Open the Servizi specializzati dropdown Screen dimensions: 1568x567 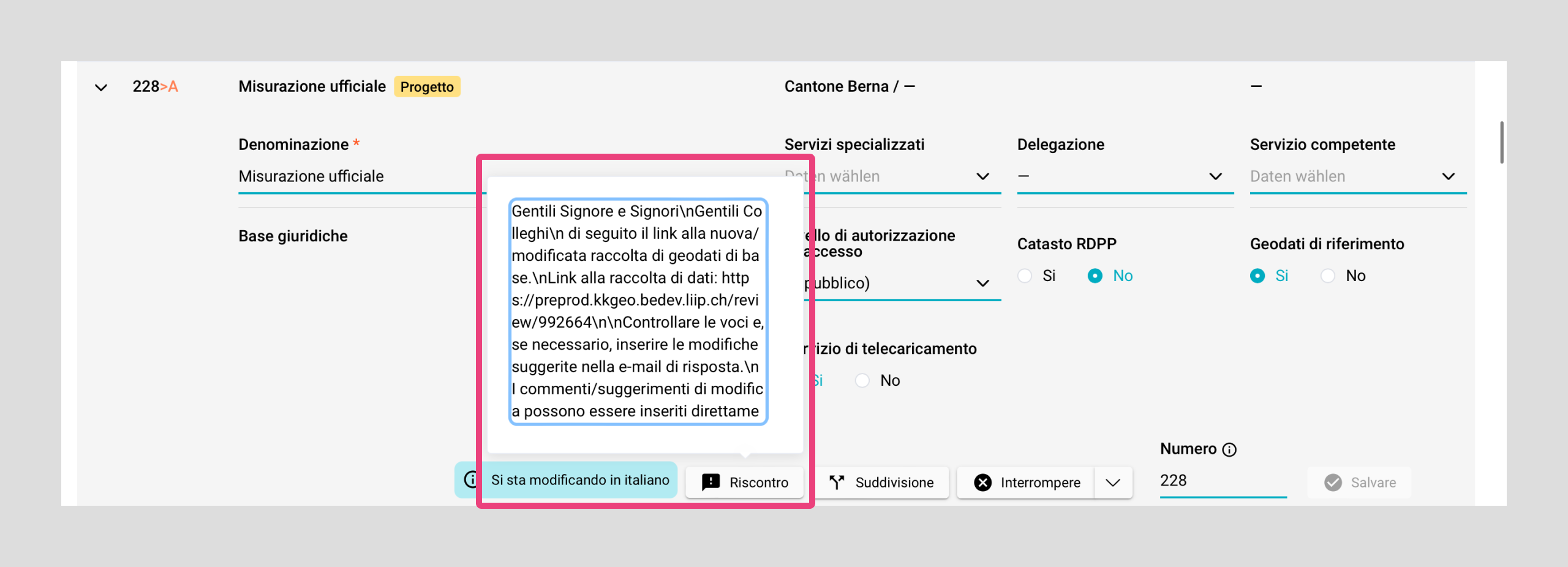(982, 177)
